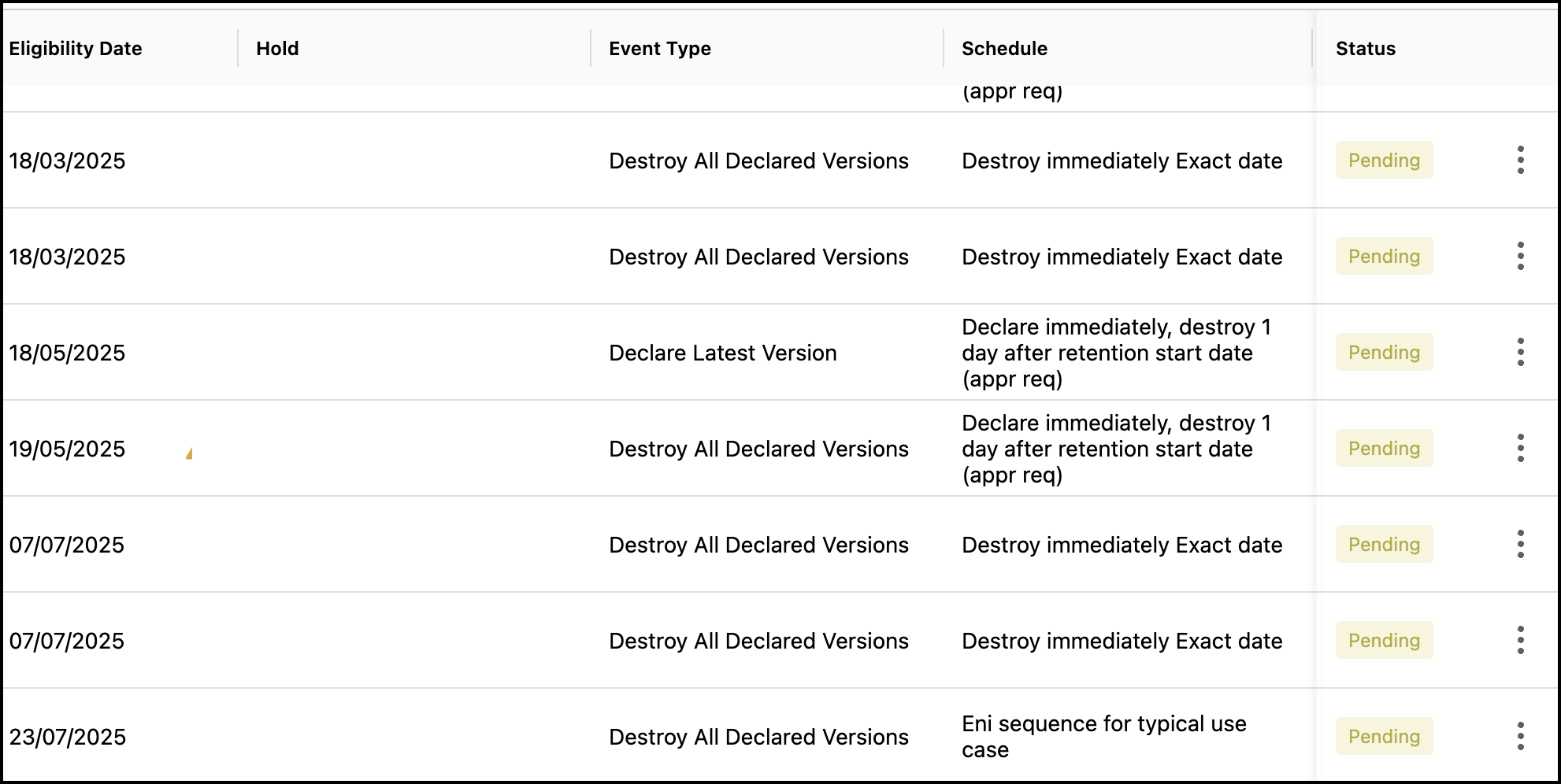Click the yellow marker in 19/05/2025 row
This screenshot has width=1561, height=784.
[x=189, y=454]
